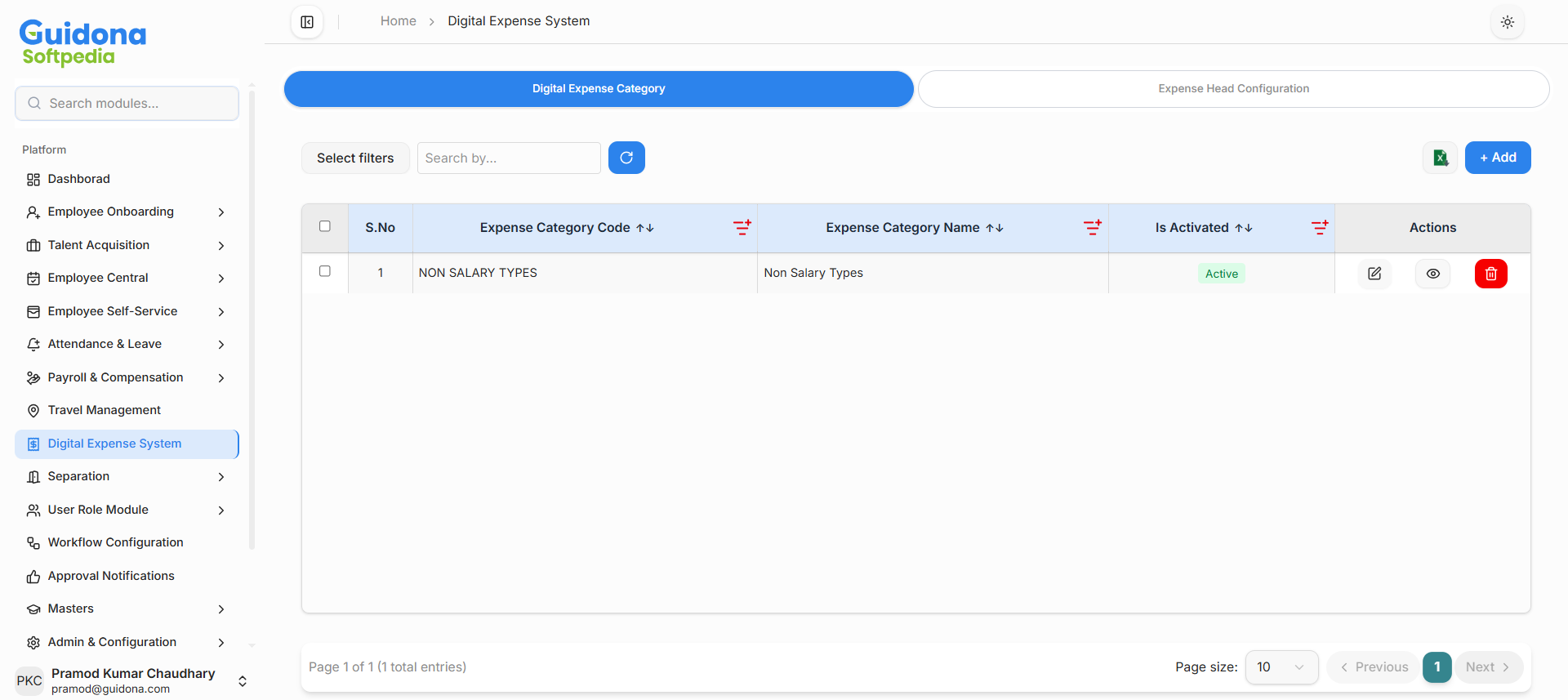Expand Attendance & Leave chevron
This screenshot has width=1568, height=700.
click(x=221, y=345)
